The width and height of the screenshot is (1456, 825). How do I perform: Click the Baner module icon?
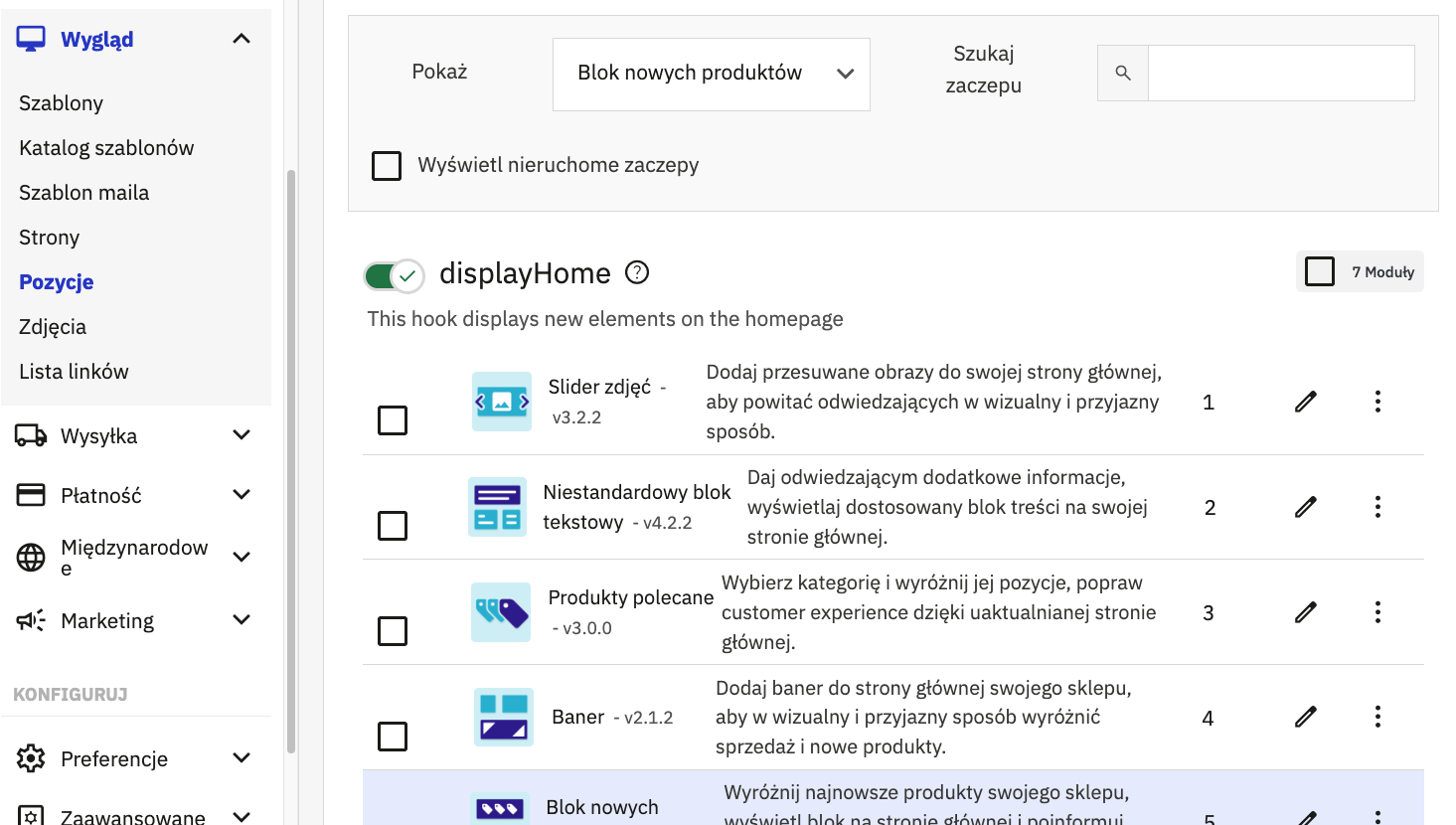[x=504, y=717]
